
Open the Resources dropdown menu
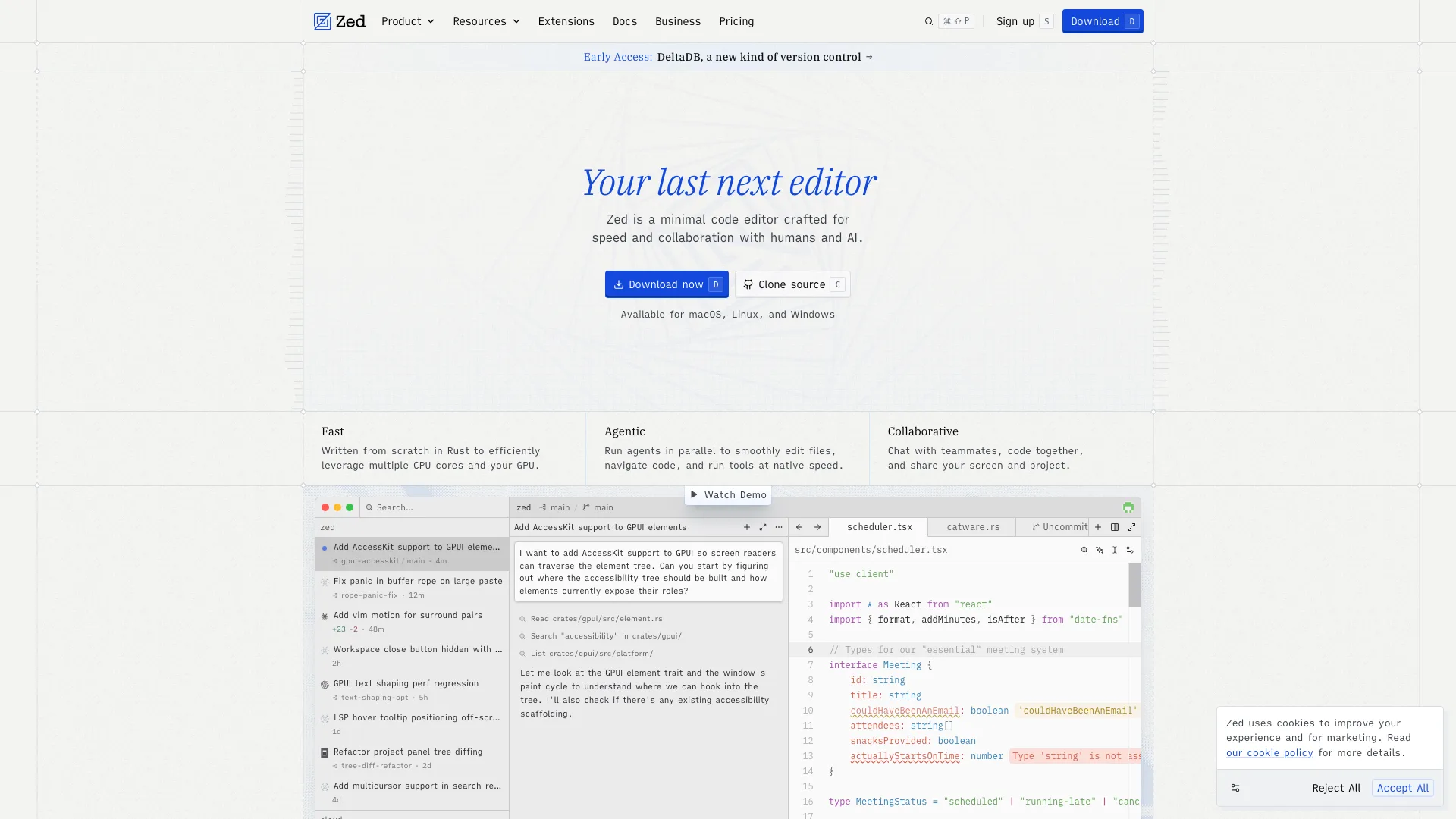(487, 21)
